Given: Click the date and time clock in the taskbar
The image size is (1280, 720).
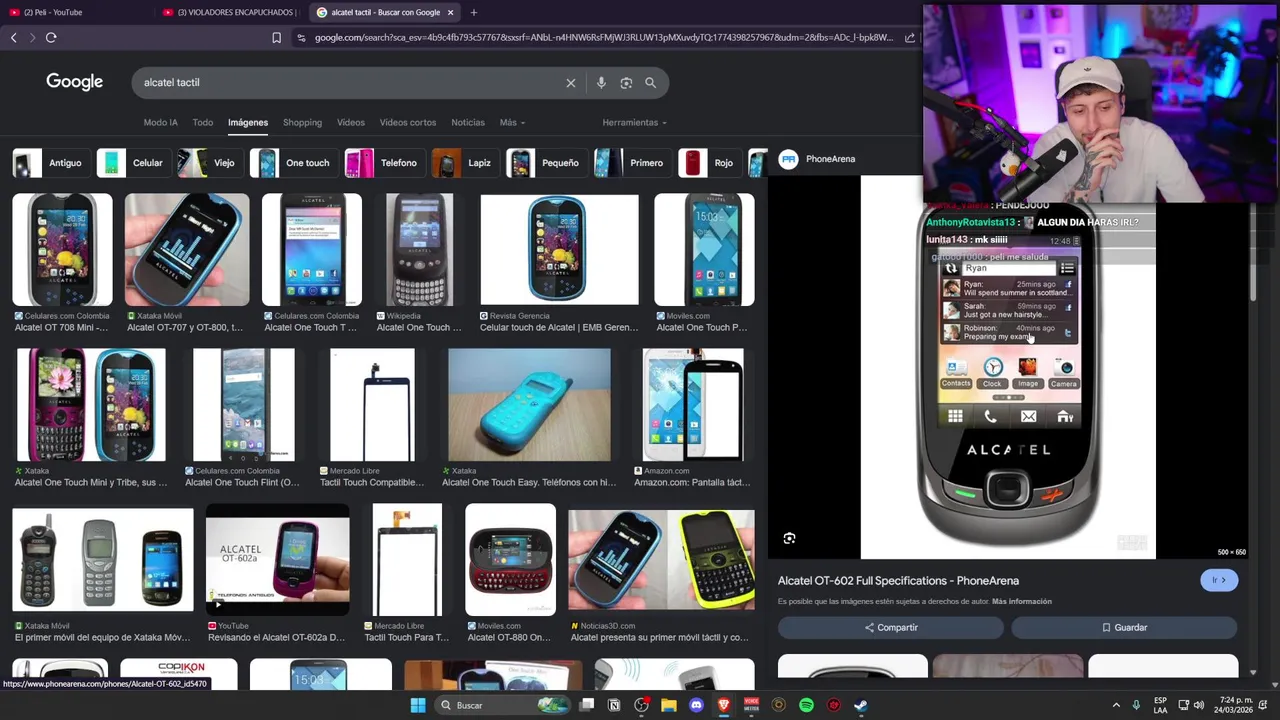Looking at the screenshot, I should click(x=1236, y=705).
